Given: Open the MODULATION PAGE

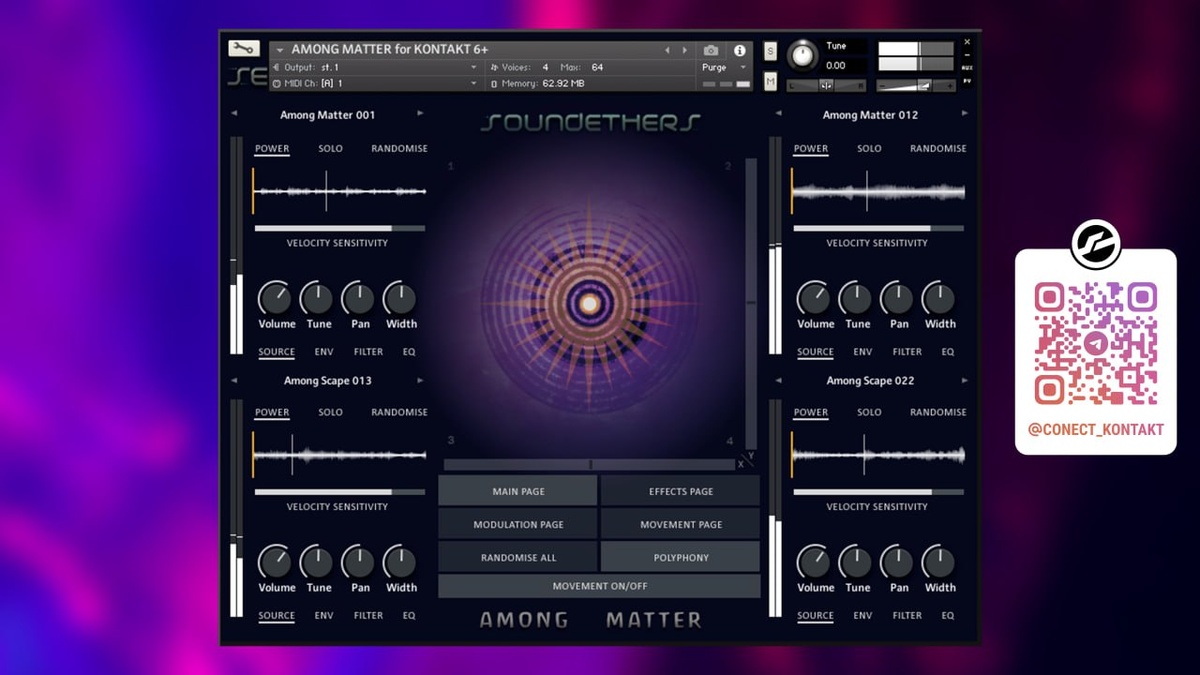Looking at the screenshot, I should click(x=518, y=524).
